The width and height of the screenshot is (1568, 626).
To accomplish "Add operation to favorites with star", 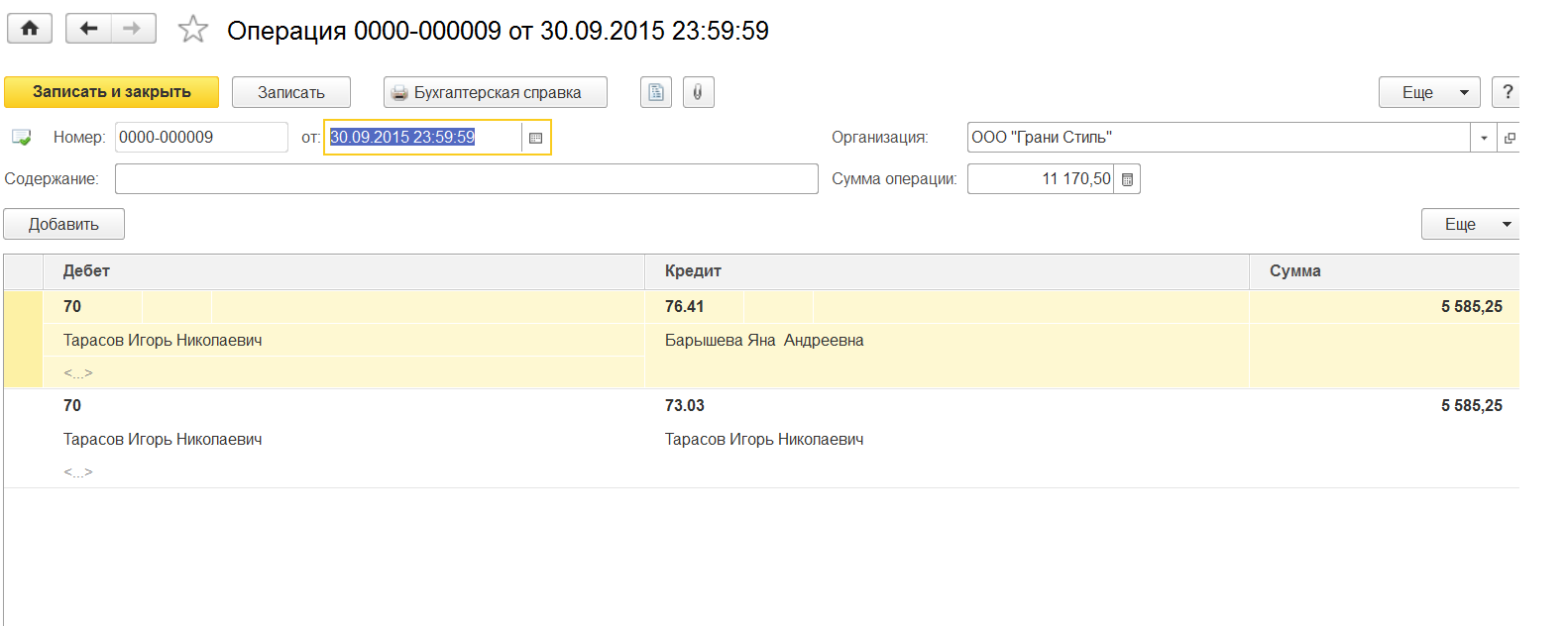I will tap(192, 30).
